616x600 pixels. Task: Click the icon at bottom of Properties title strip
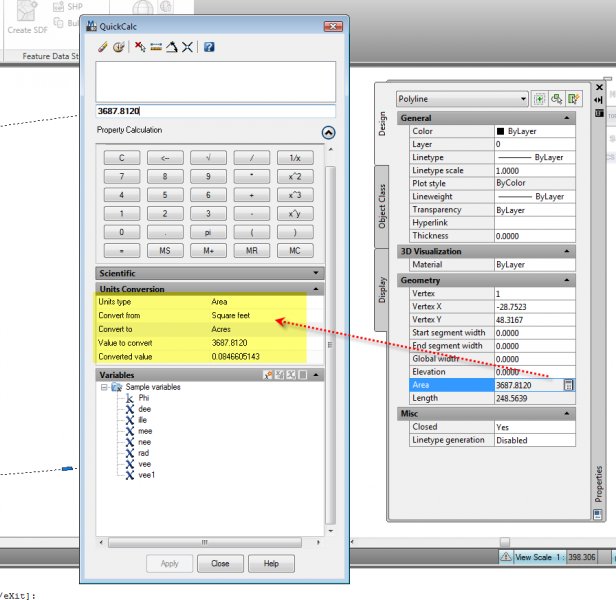(x=598, y=514)
